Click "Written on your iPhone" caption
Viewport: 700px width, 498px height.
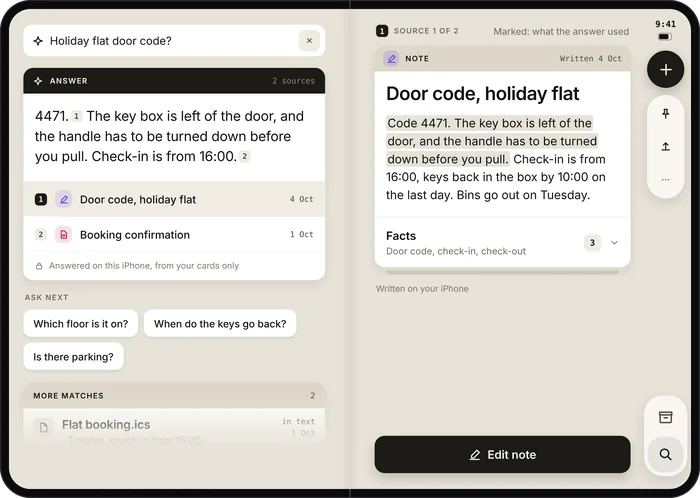[x=422, y=289]
